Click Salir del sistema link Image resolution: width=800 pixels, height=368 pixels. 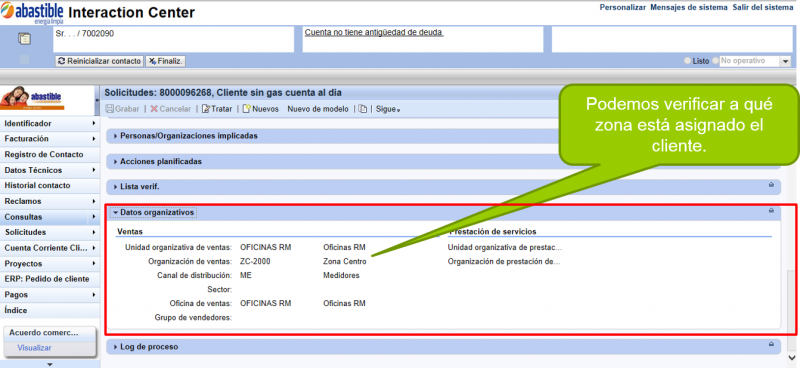coord(763,8)
